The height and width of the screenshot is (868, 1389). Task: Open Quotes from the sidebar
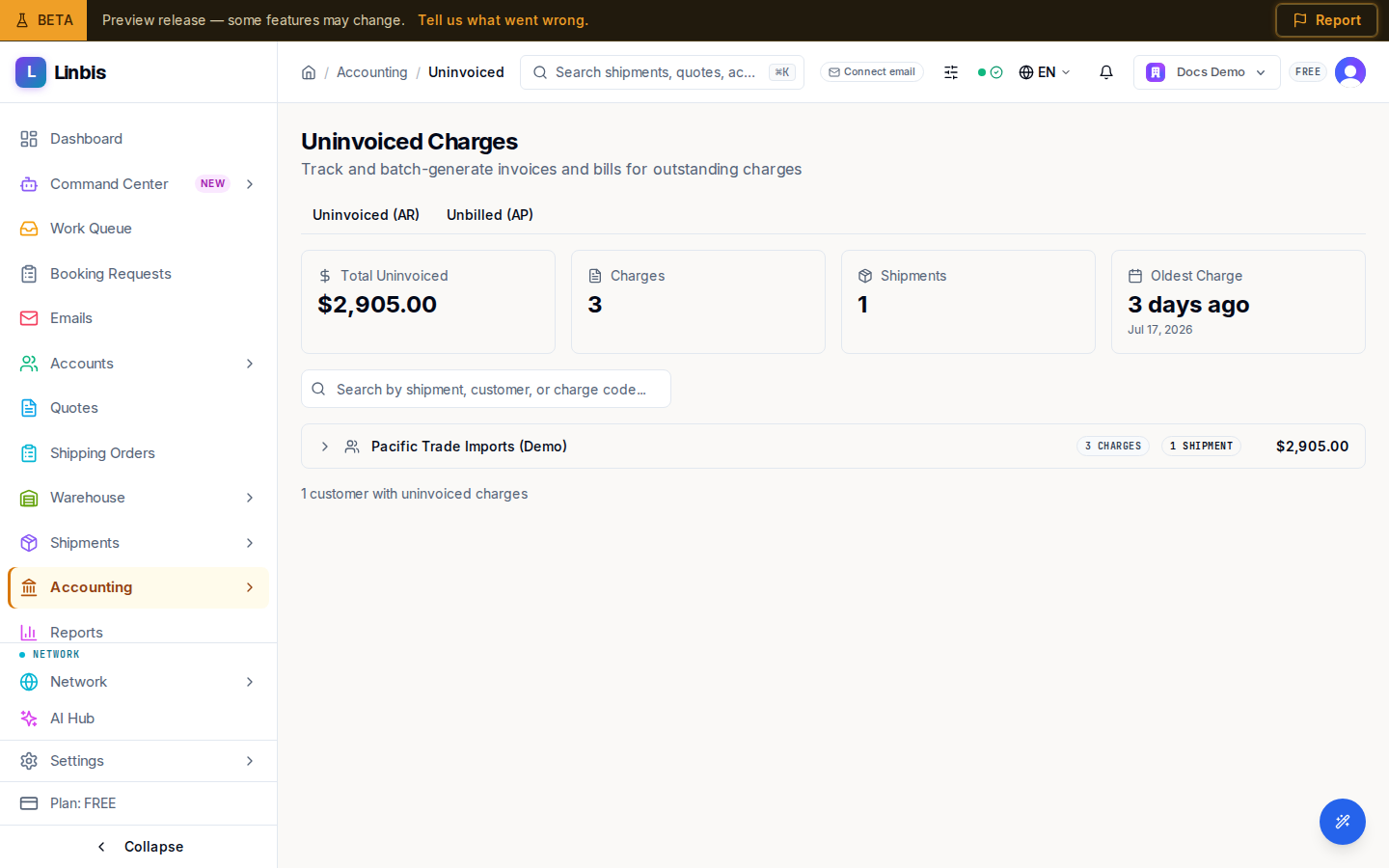click(x=138, y=408)
